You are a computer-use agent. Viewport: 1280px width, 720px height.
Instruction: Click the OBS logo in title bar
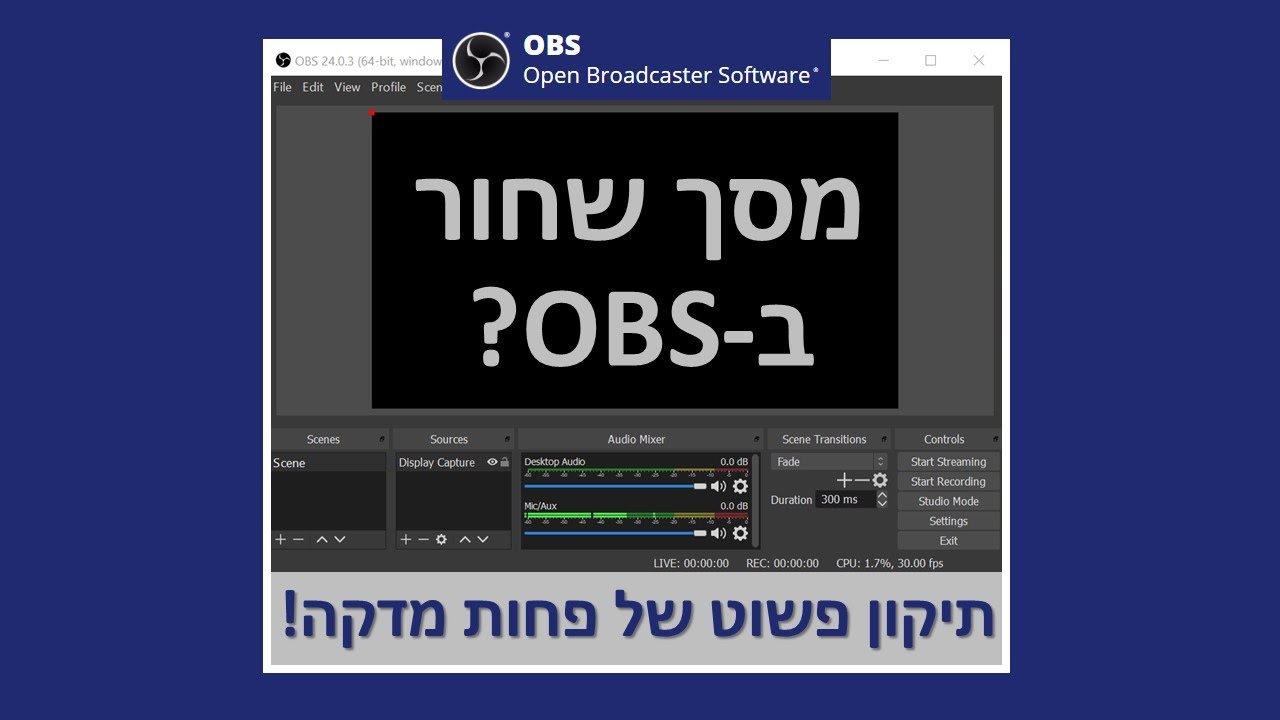[x=283, y=60]
